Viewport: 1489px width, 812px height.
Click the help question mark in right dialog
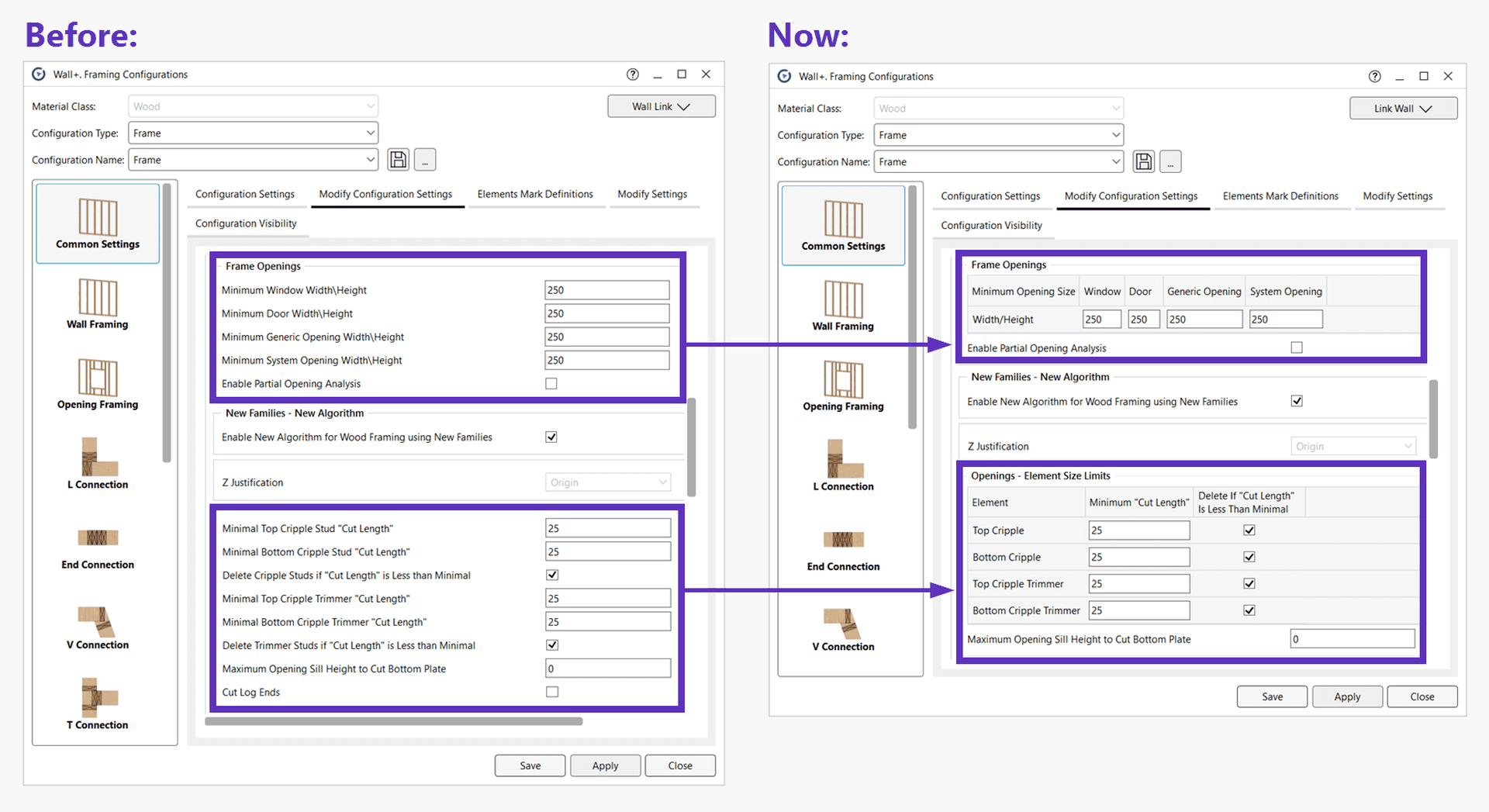(1374, 76)
